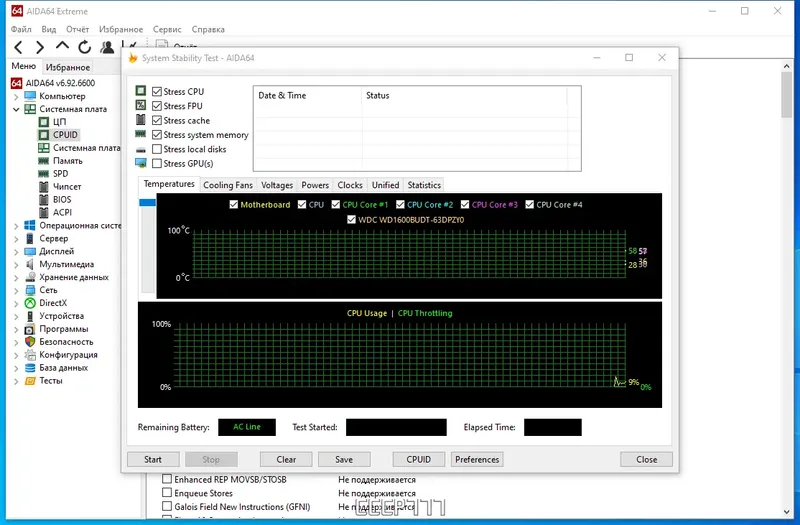Click the temperature graph blue slider bar

click(147, 203)
